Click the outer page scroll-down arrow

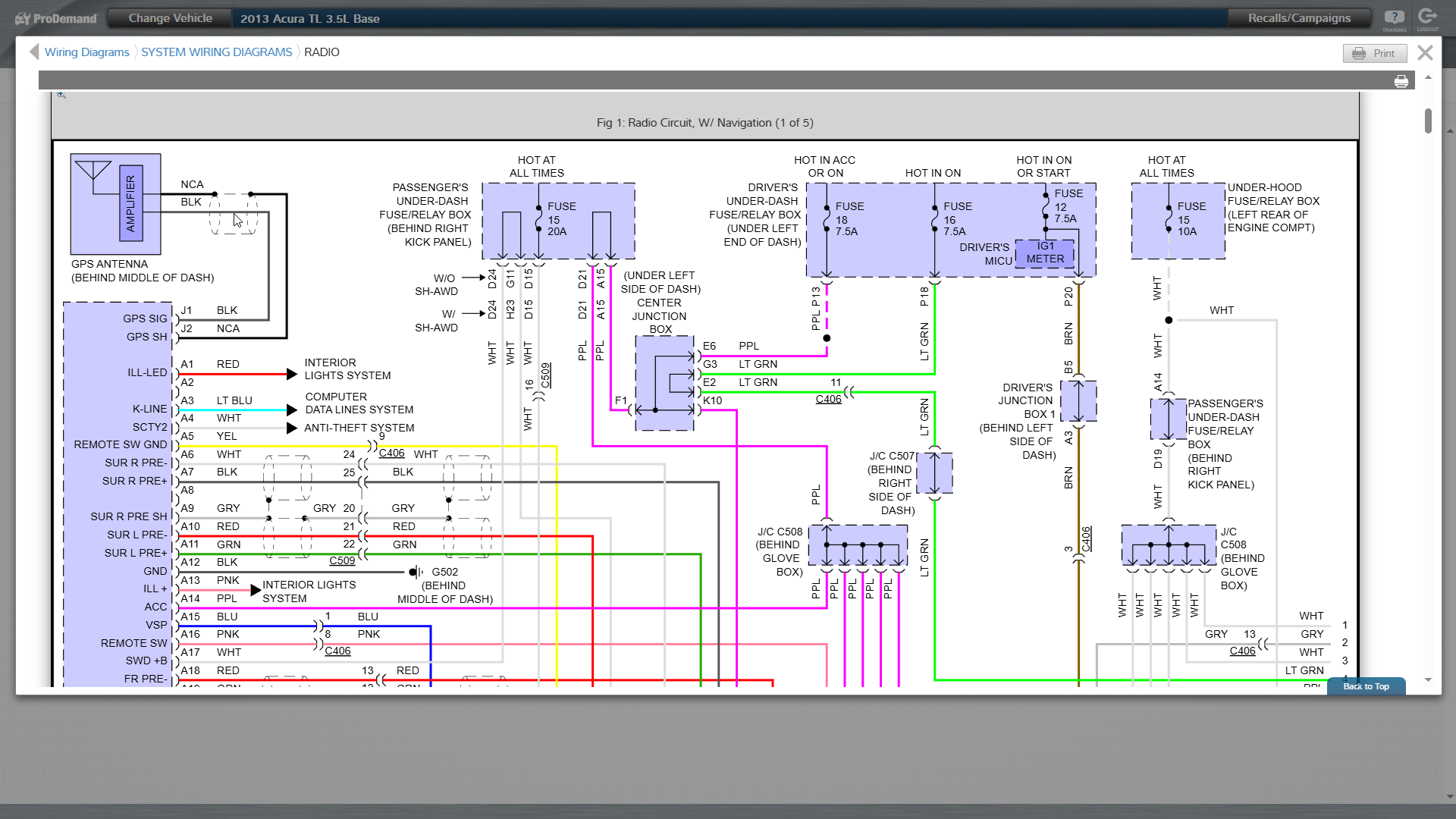point(1450,796)
